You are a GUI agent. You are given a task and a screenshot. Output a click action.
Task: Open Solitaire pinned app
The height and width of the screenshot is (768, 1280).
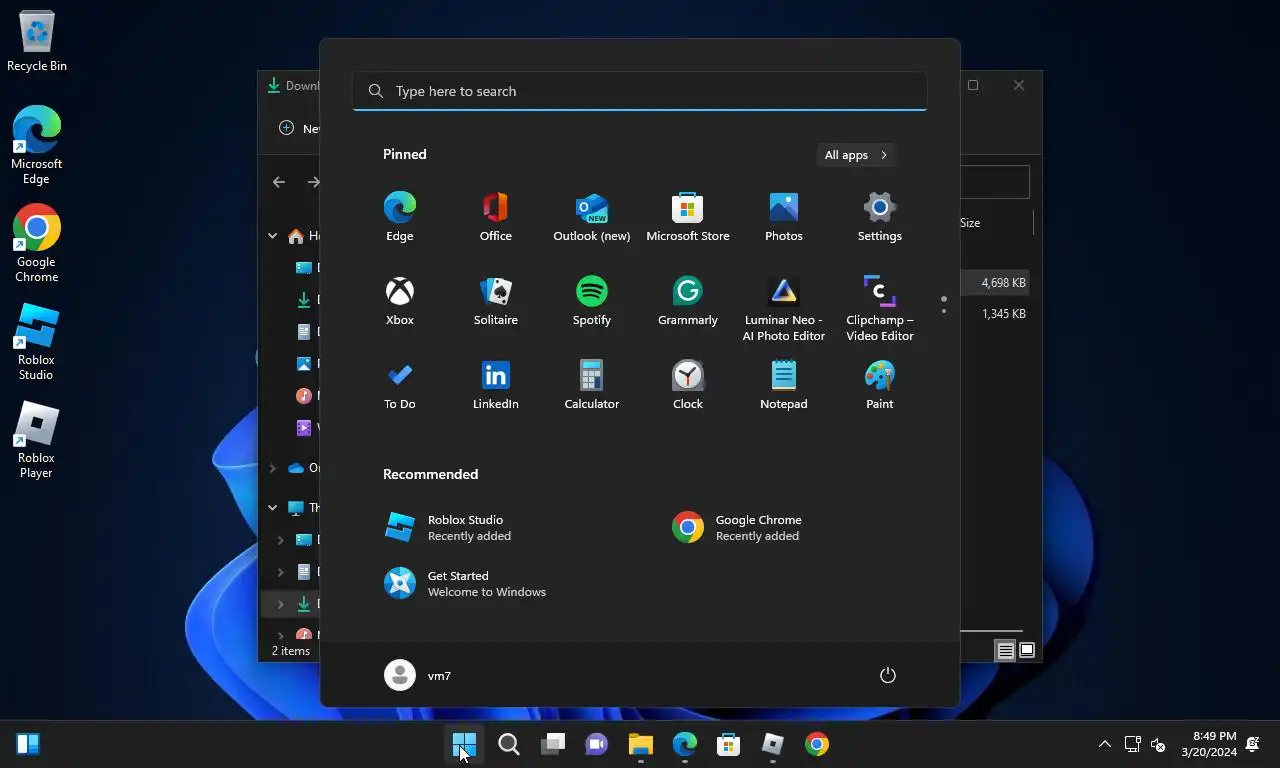coord(495,301)
